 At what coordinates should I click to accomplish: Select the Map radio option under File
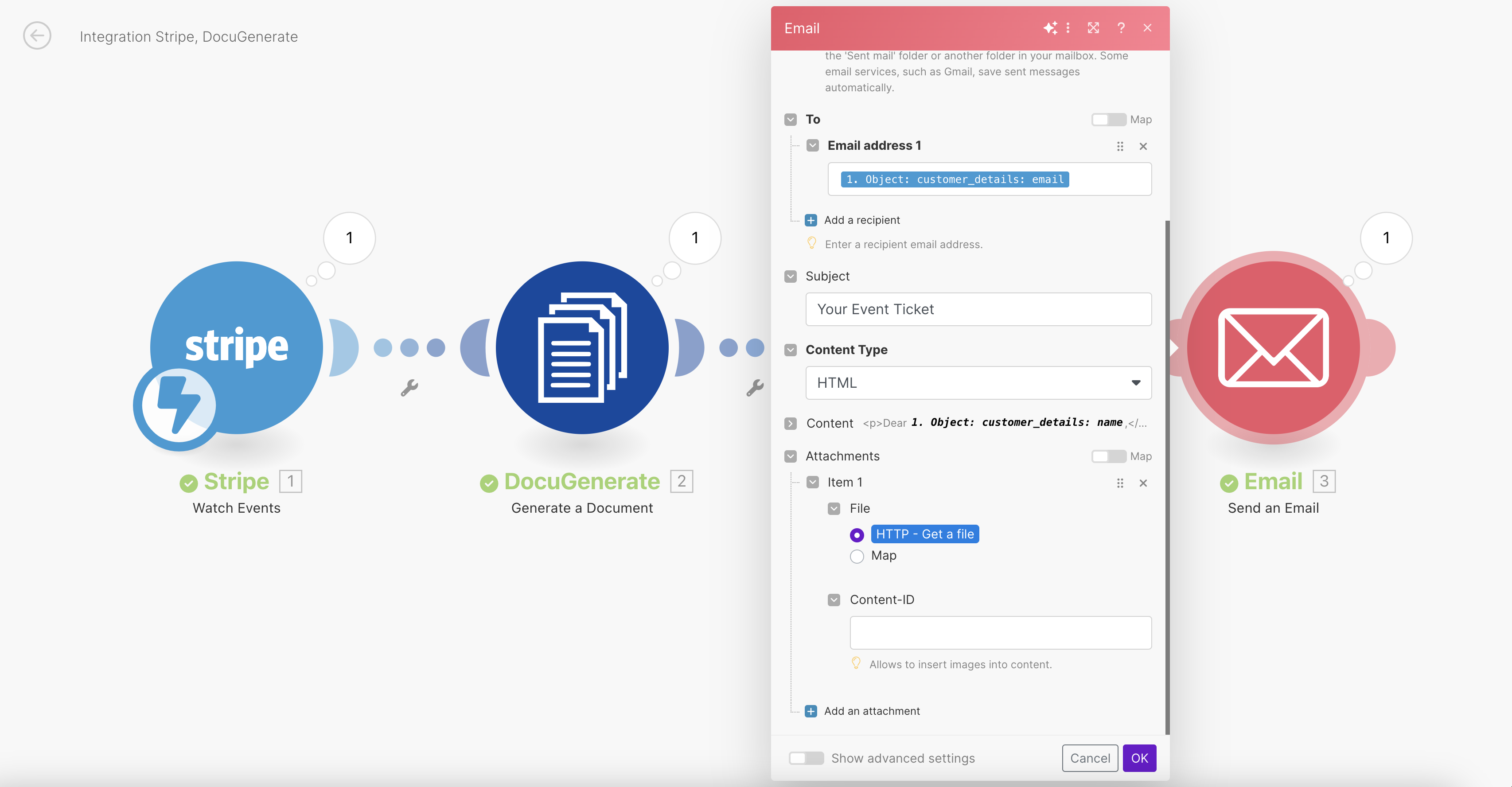pyautogui.click(x=857, y=557)
